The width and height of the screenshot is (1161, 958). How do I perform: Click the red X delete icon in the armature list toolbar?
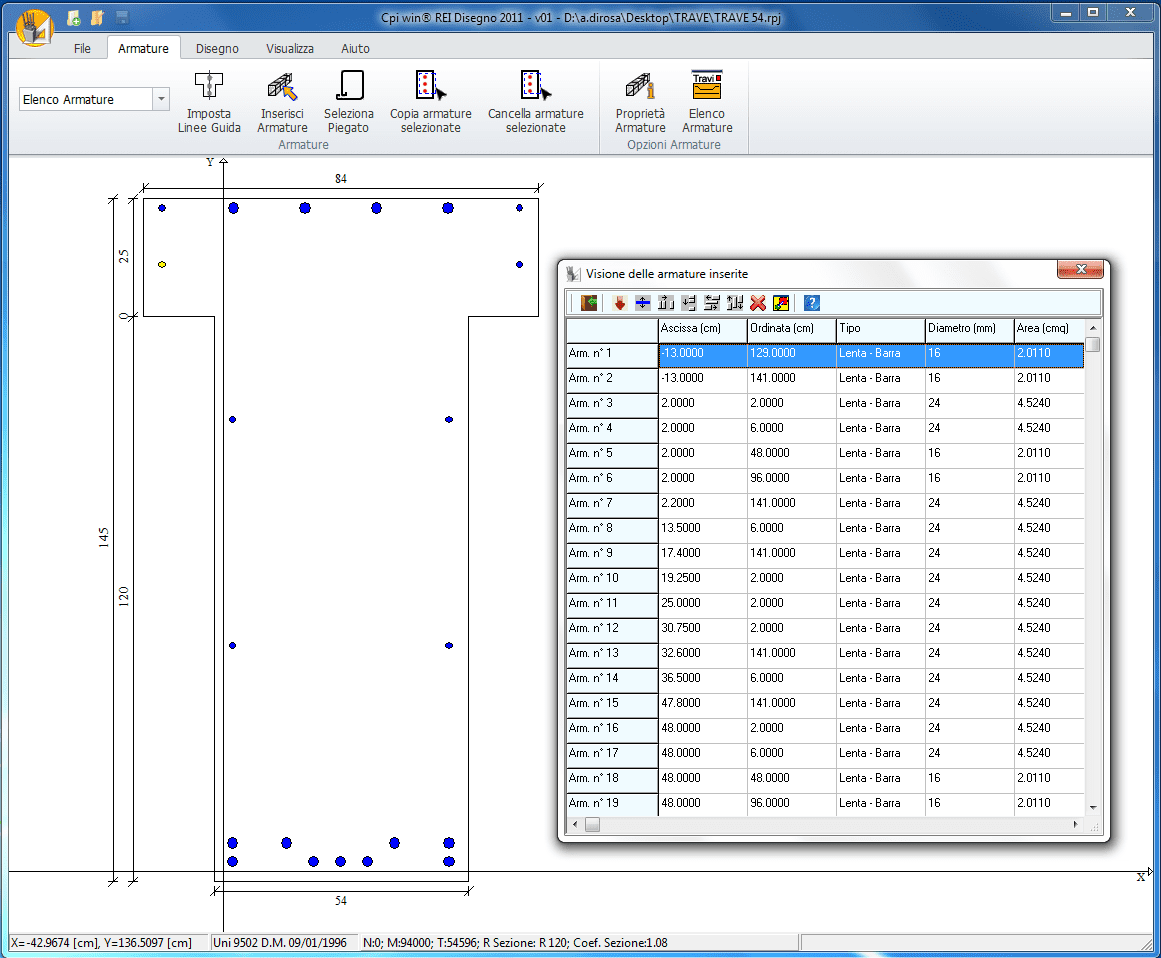pos(758,303)
